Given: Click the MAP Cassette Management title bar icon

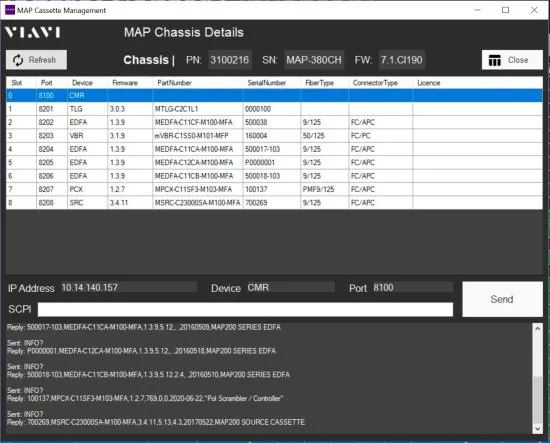Looking at the screenshot, I should pos(10,10).
